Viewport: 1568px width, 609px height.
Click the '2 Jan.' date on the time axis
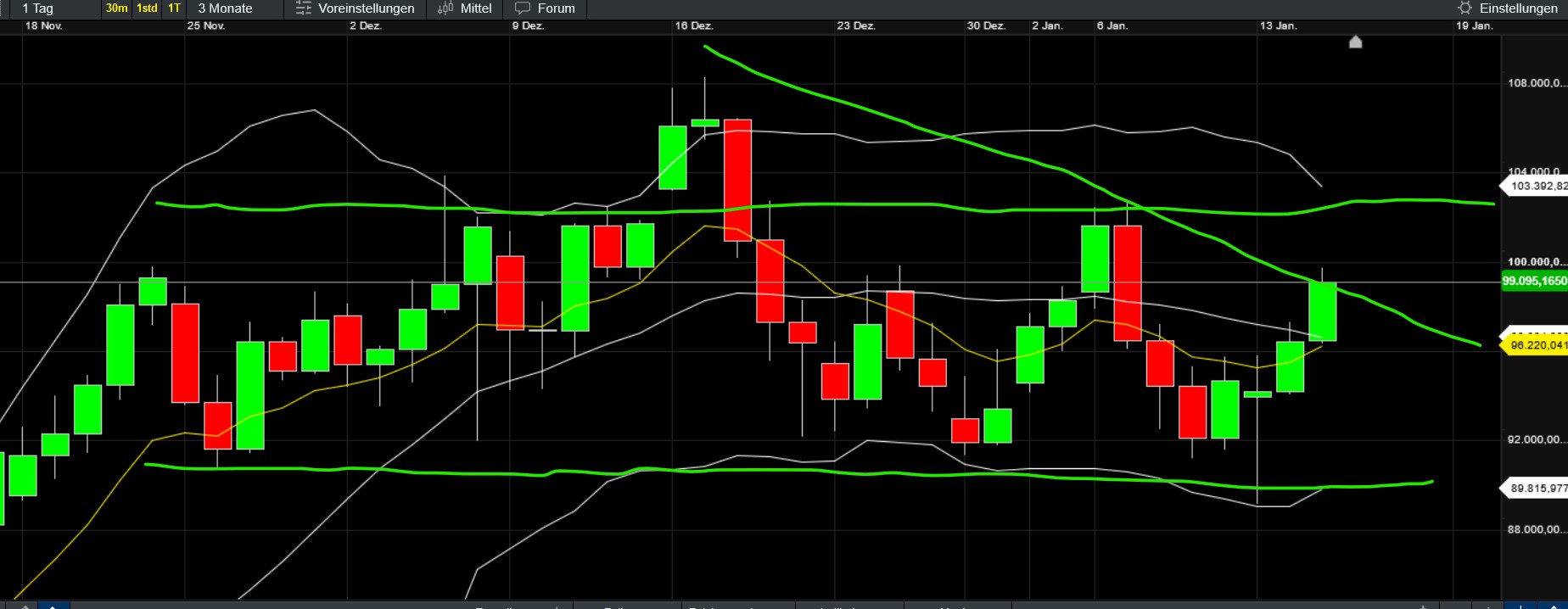pos(1047,26)
